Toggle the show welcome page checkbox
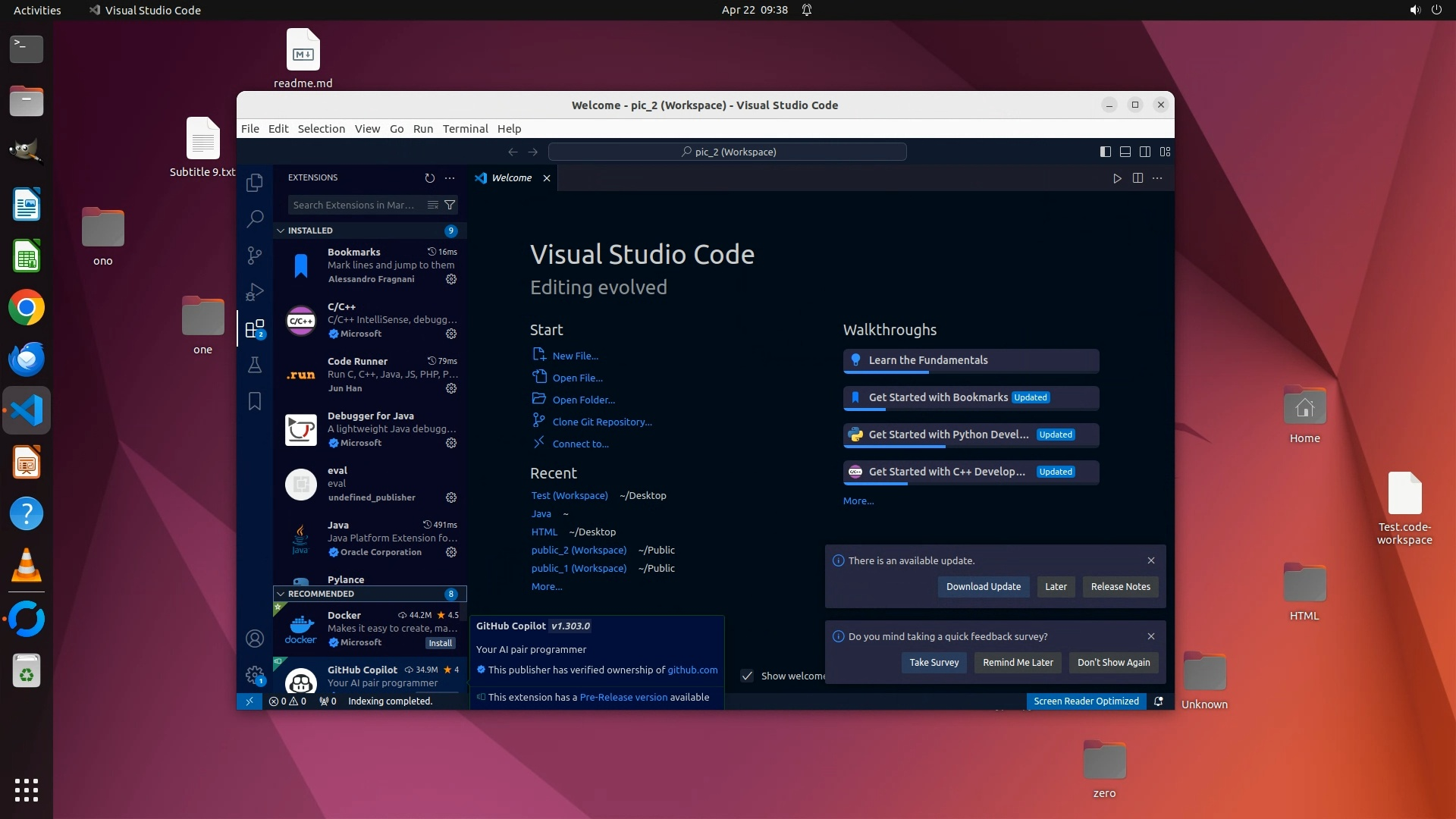The image size is (1456, 819). 747,676
